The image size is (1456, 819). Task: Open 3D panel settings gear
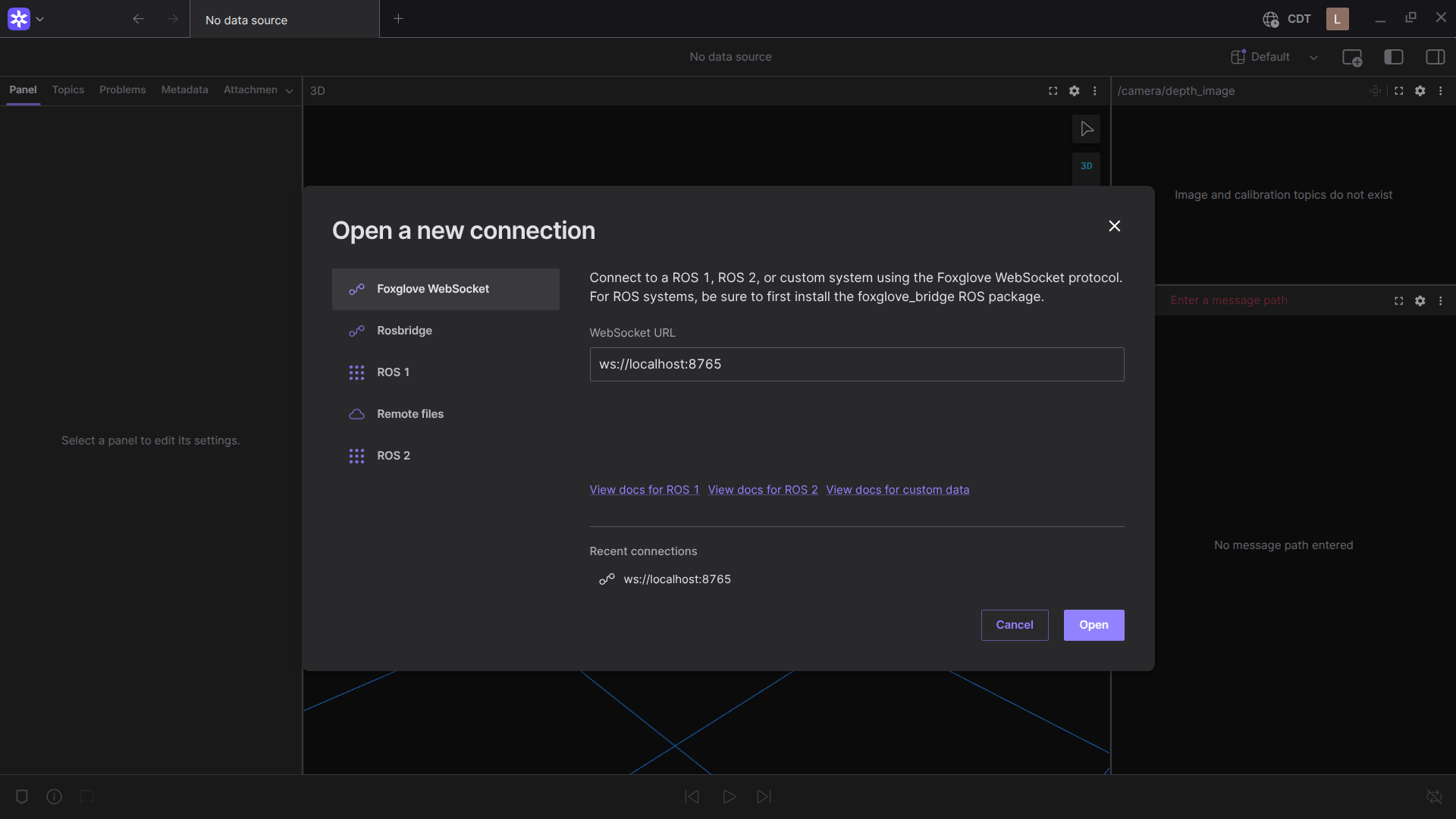click(x=1074, y=91)
